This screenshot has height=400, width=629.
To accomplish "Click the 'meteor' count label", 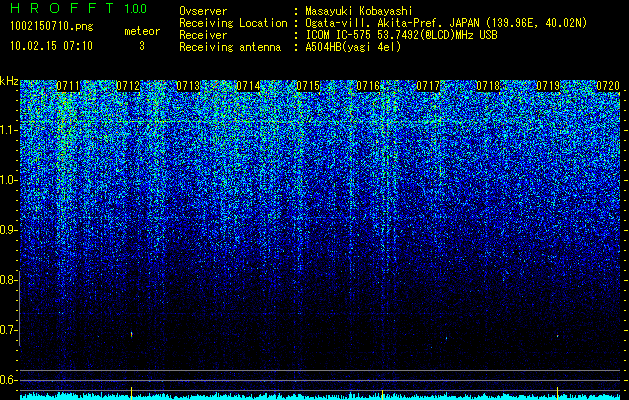I will (x=142, y=31).
